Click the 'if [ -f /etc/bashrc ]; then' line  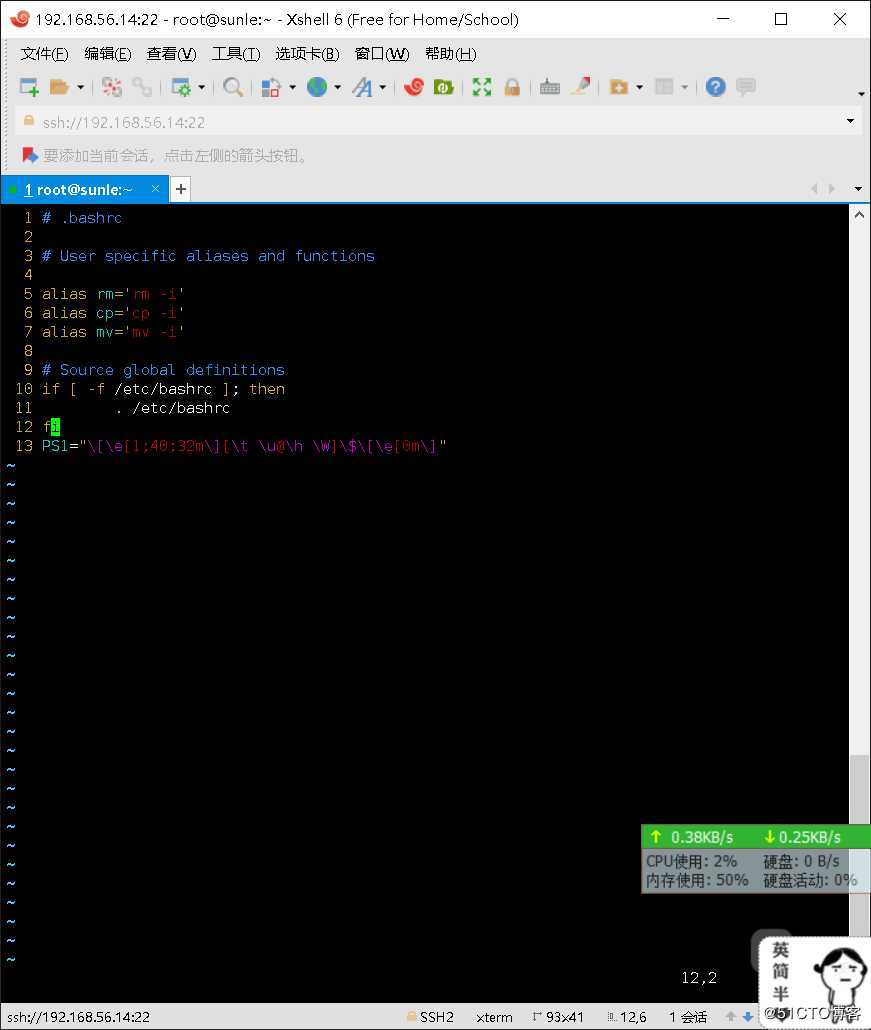point(164,389)
